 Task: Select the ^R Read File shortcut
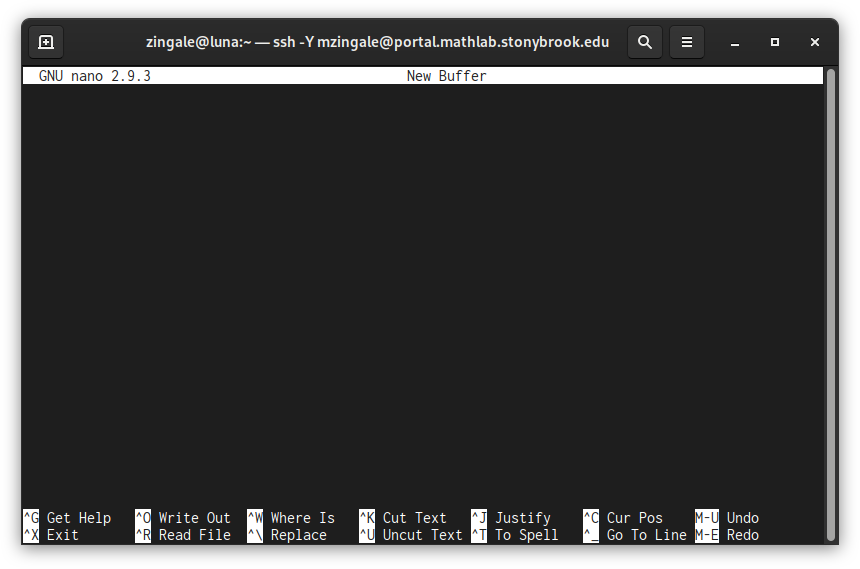(183, 535)
